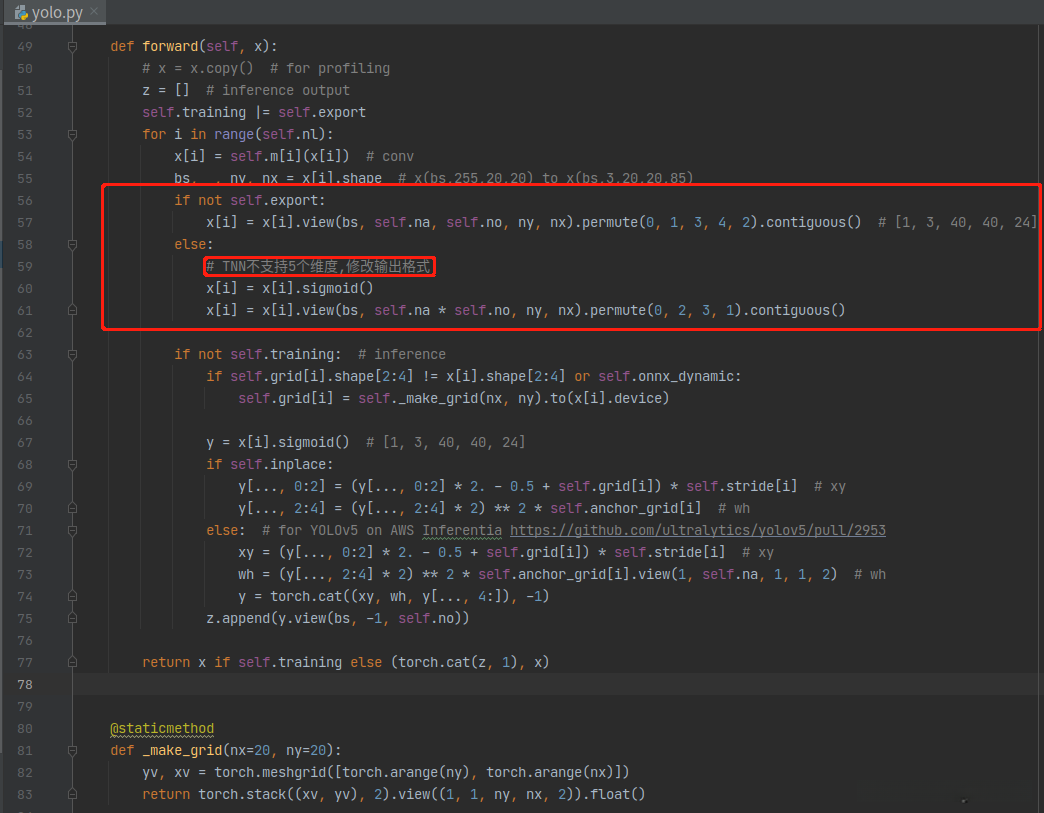Click 'torch.meshgrid' on line 82
This screenshot has height=813, width=1044.
(270, 772)
